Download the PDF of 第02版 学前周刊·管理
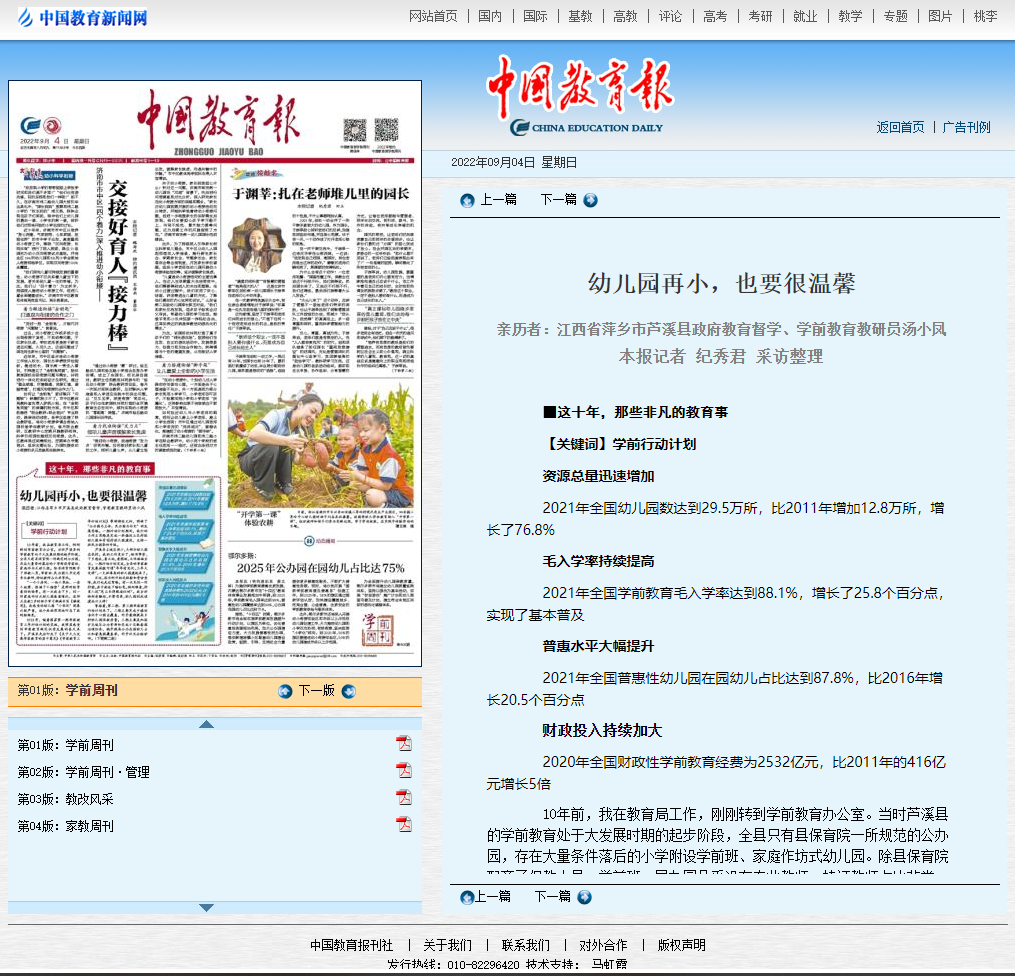The height and width of the screenshot is (976, 1015). 404,770
